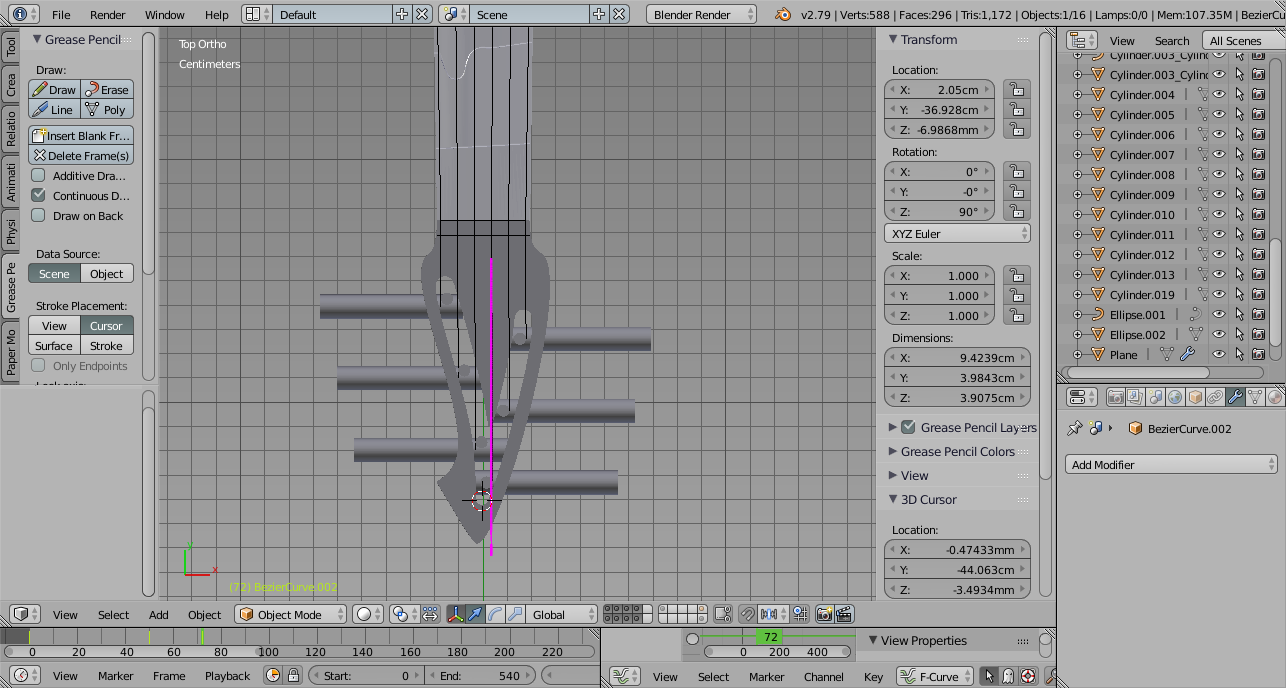This screenshot has width=1286, height=688.
Task: Lock the Z rotation value
Action: [x=1017, y=211]
